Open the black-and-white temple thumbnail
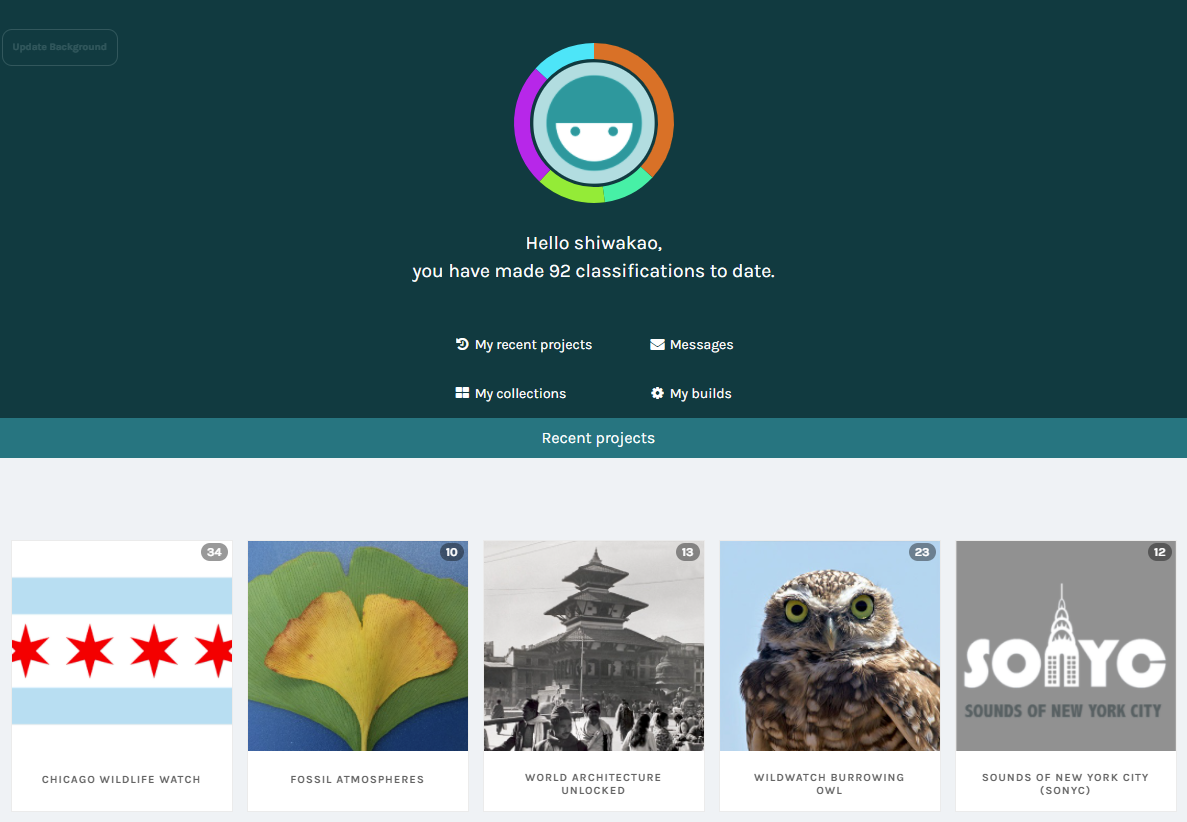Screen dimensions: 1187x822 click(594, 646)
